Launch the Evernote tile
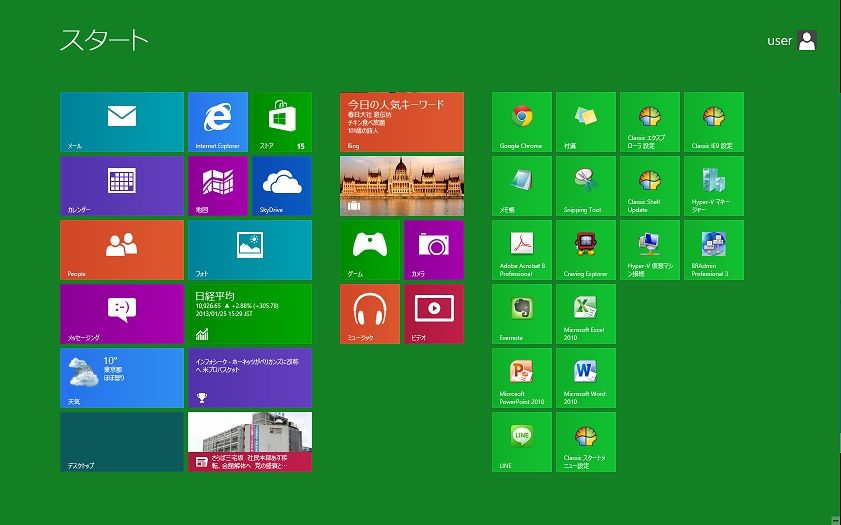The height and width of the screenshot is (525, 841). point(522,314)
